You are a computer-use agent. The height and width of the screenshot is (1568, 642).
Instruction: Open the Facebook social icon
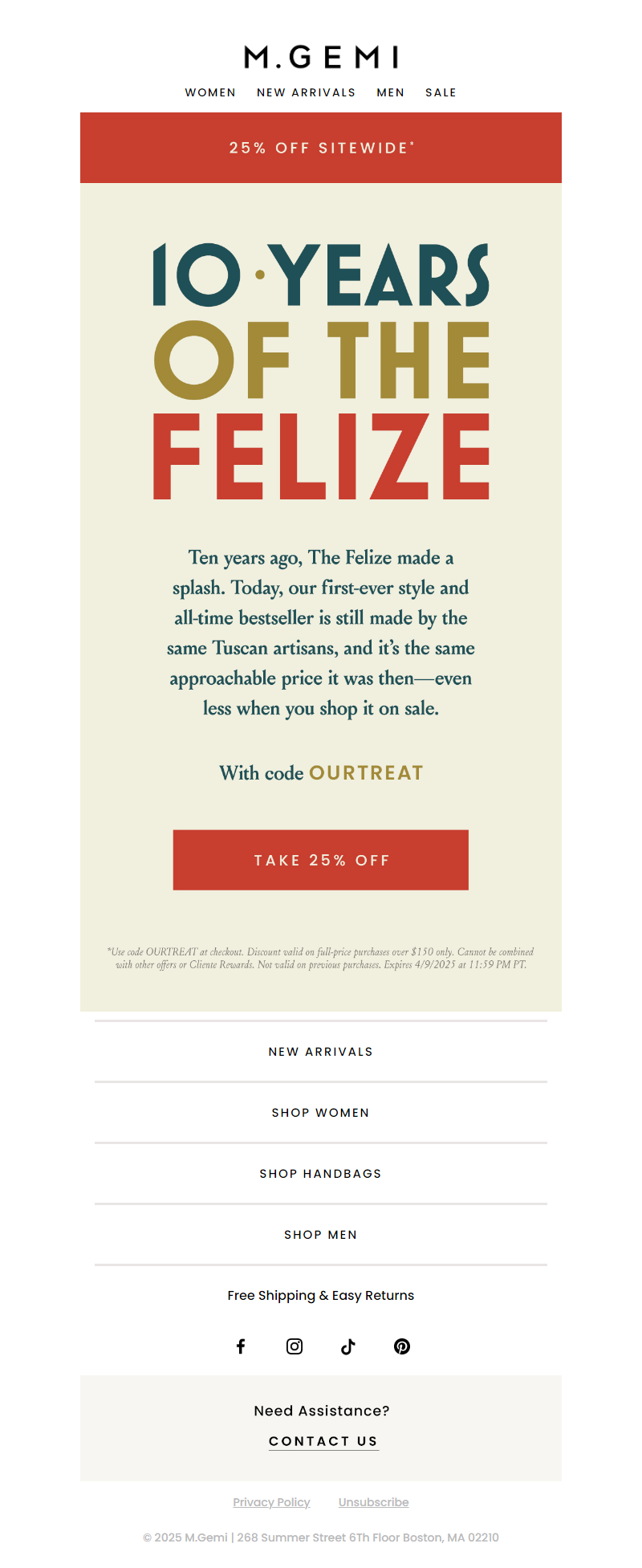[x=241, y=1346]
